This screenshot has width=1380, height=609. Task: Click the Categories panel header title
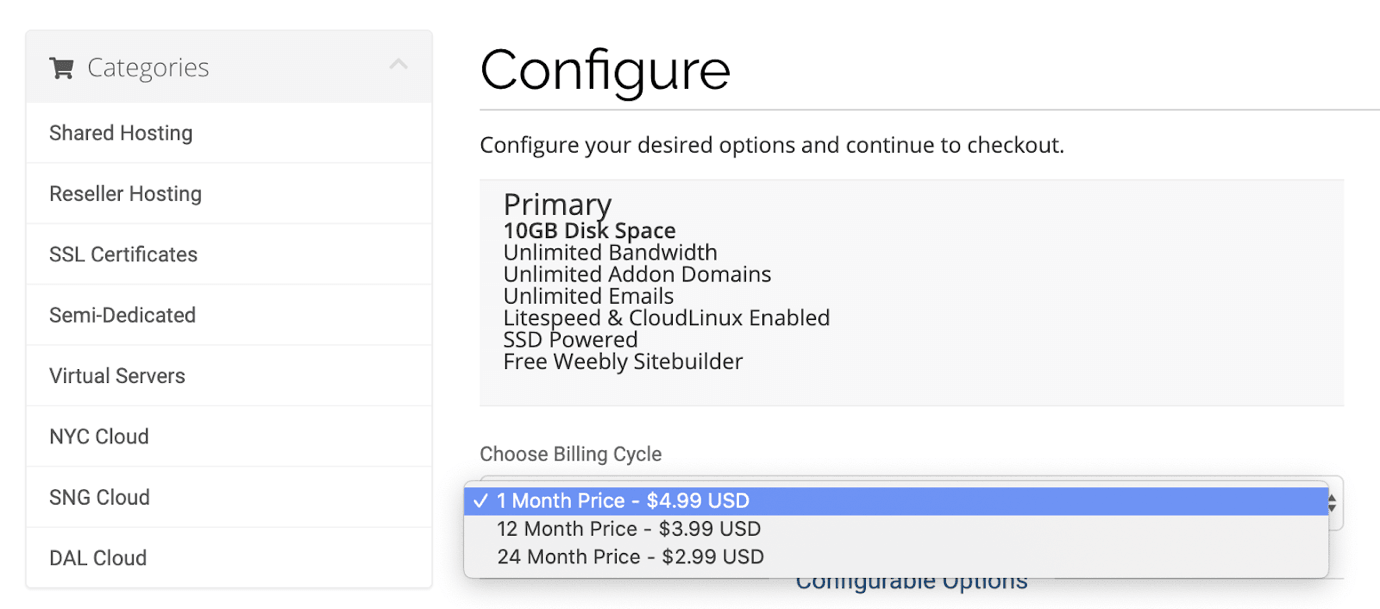(x=148, y=67)
